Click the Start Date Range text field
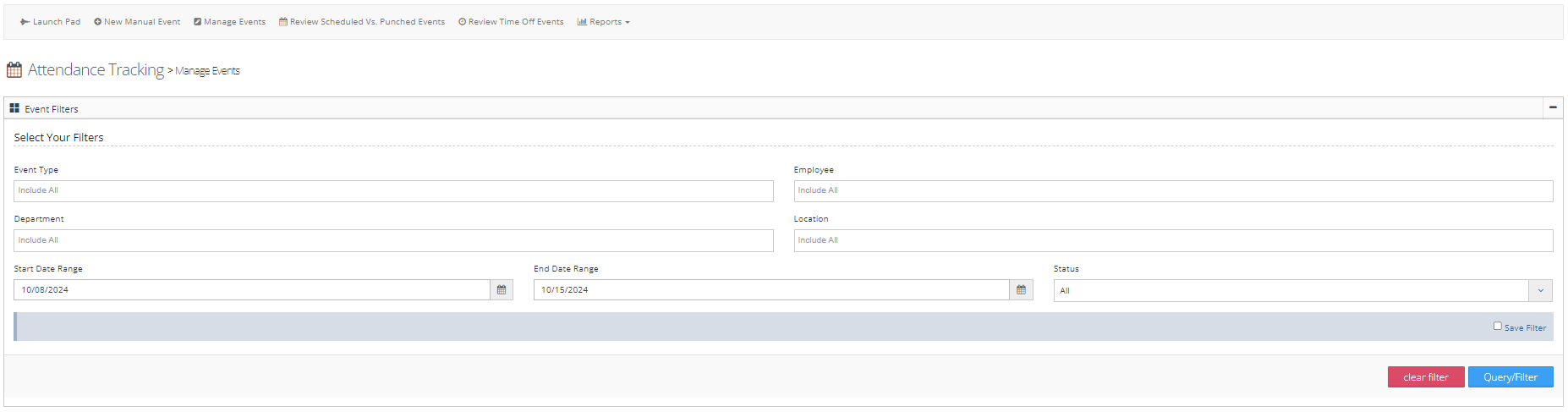The image size is (1568, 412). tap(252, 290)
